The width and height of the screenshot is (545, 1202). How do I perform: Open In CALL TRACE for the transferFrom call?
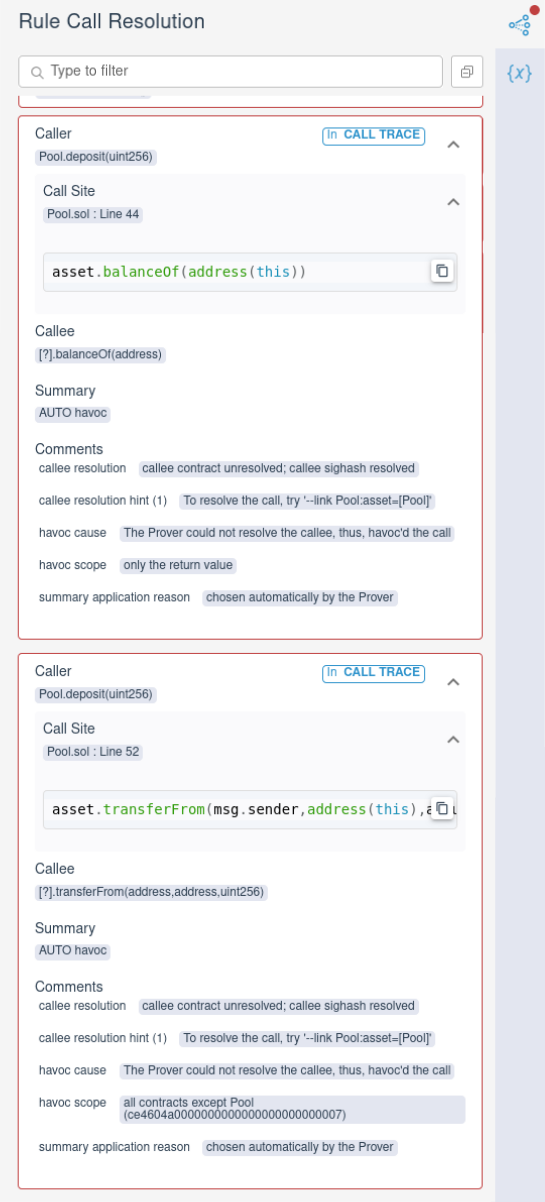[373, 673]
